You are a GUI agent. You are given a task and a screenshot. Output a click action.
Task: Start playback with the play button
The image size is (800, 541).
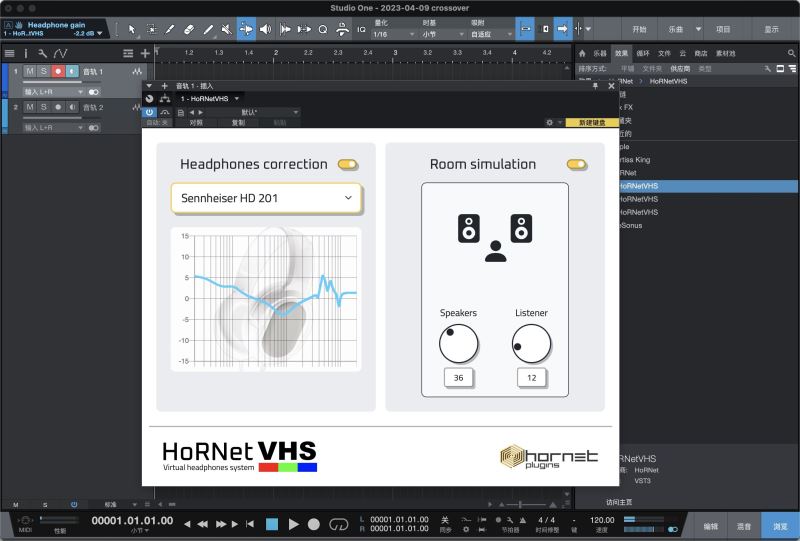pos(293,524)
